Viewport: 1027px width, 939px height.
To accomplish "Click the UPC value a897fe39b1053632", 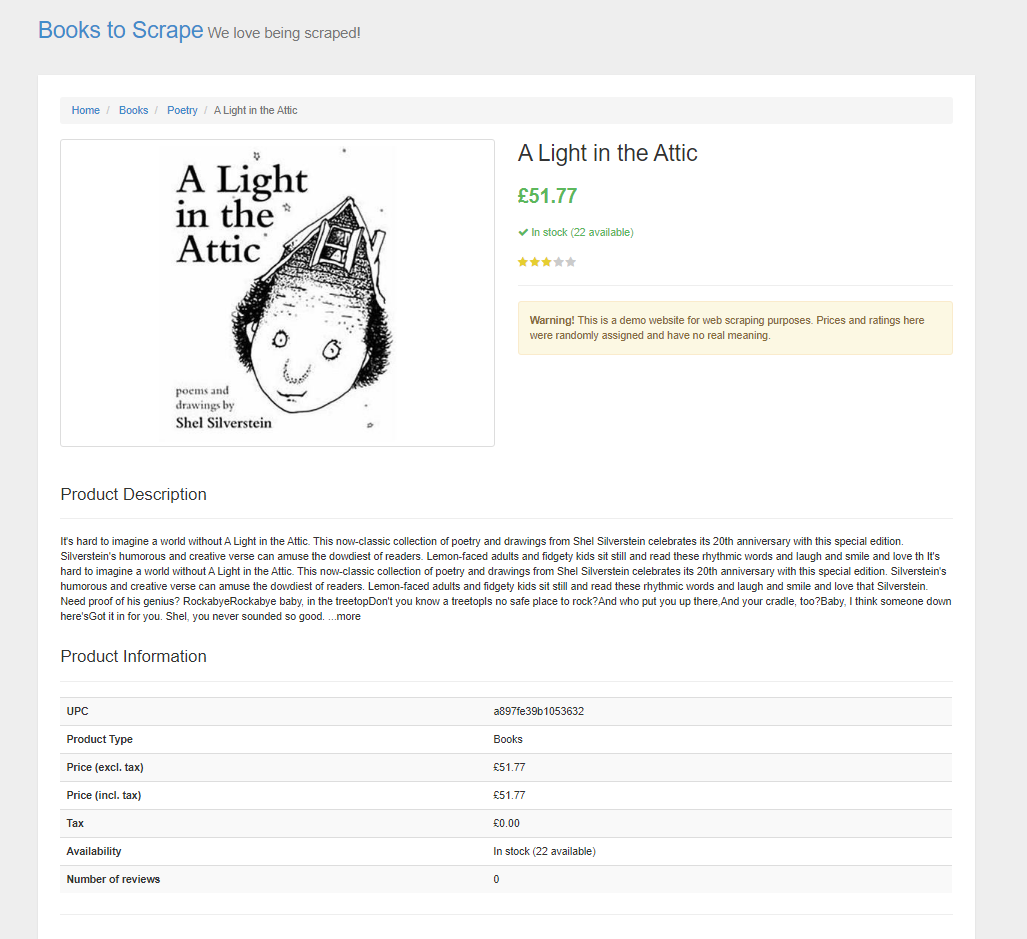I will 538,711.
